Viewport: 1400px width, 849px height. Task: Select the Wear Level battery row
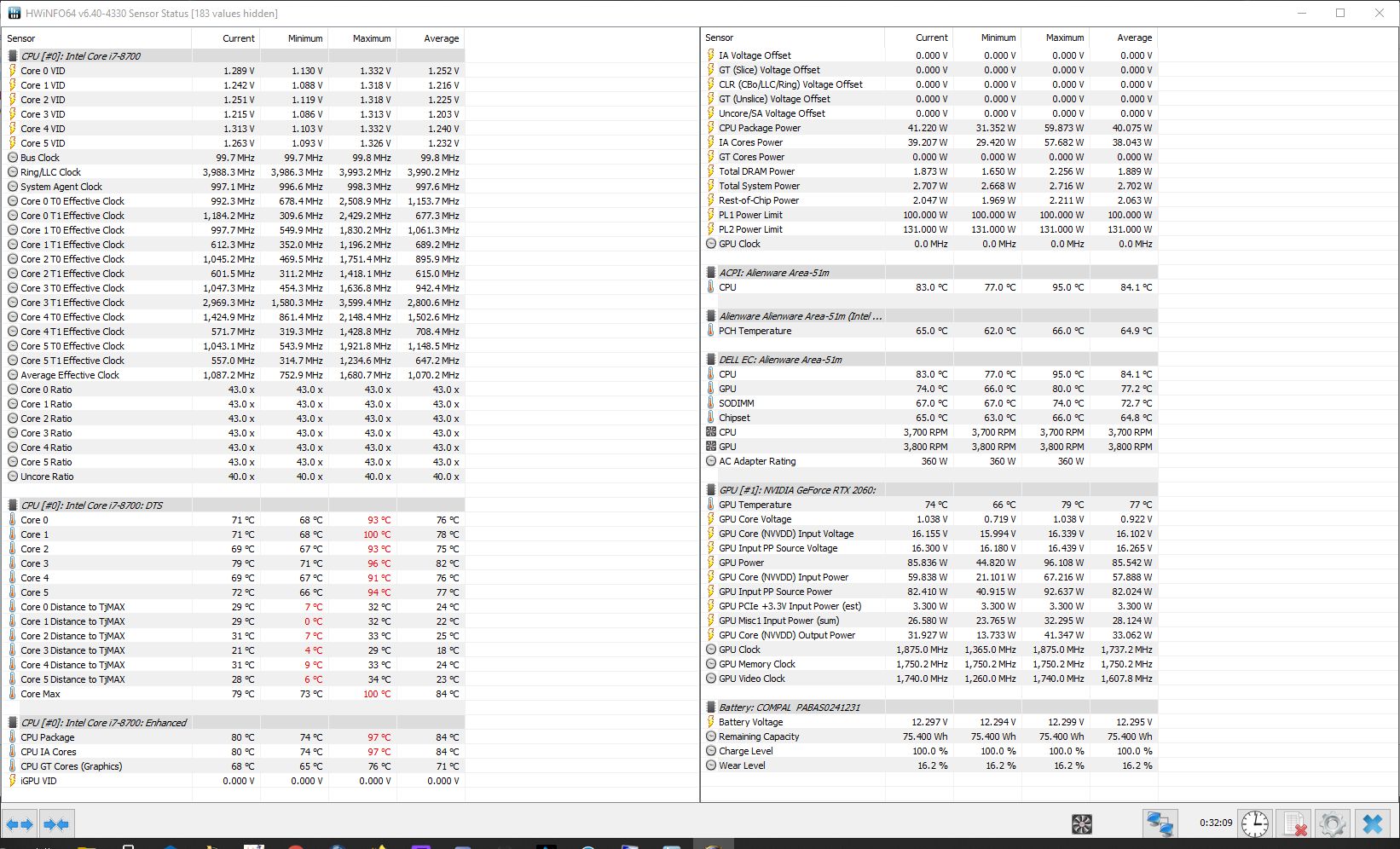click(742, 765)
